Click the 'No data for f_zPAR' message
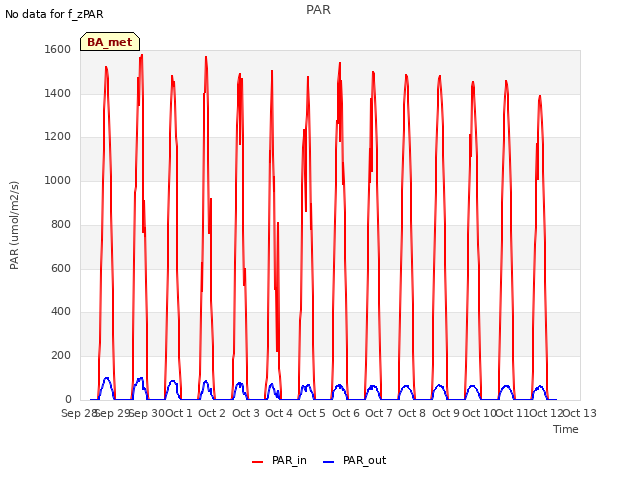This screenshot has height=480, width=640. [54, 14]
